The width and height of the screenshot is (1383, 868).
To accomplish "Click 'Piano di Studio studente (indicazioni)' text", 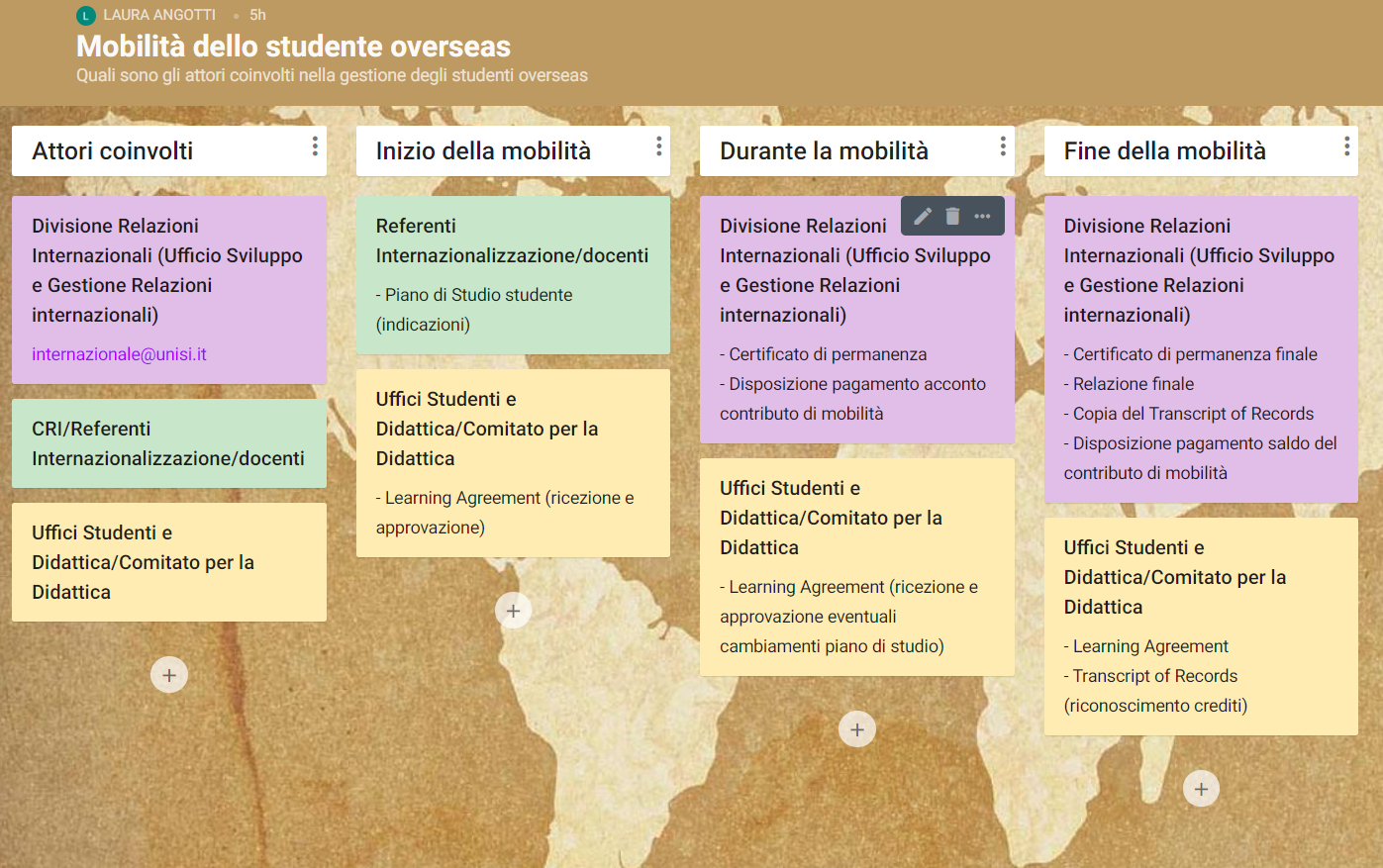I will pos(474,310).
